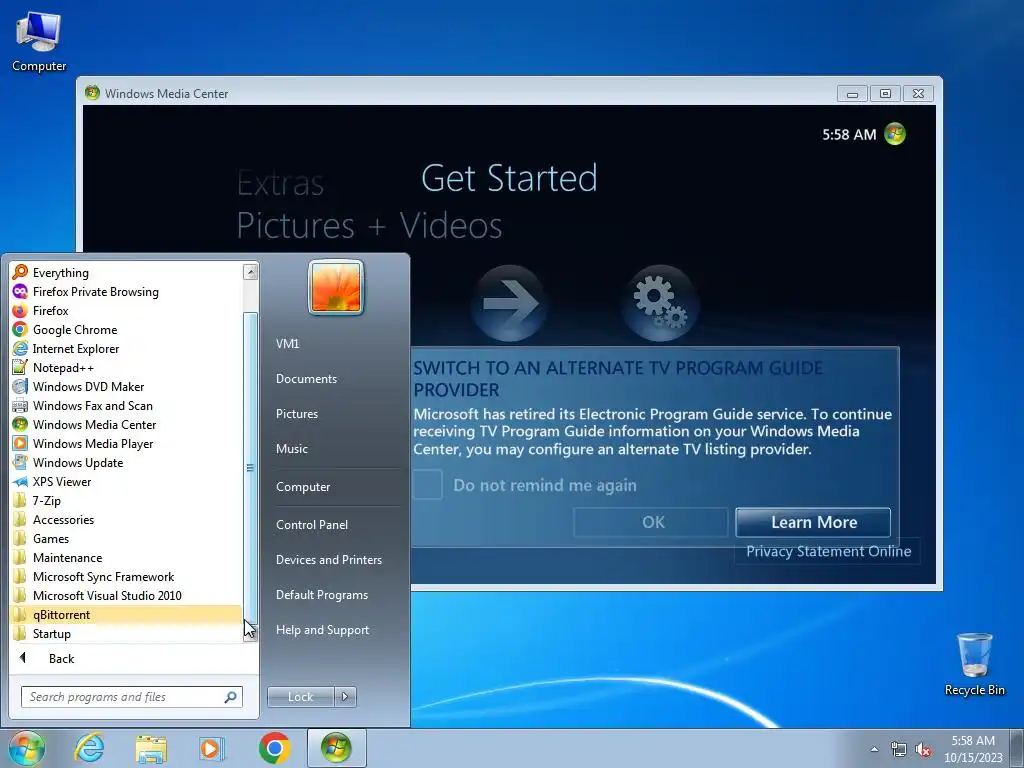Open Help and Support
1024x768 pixels.
point(323,630)
